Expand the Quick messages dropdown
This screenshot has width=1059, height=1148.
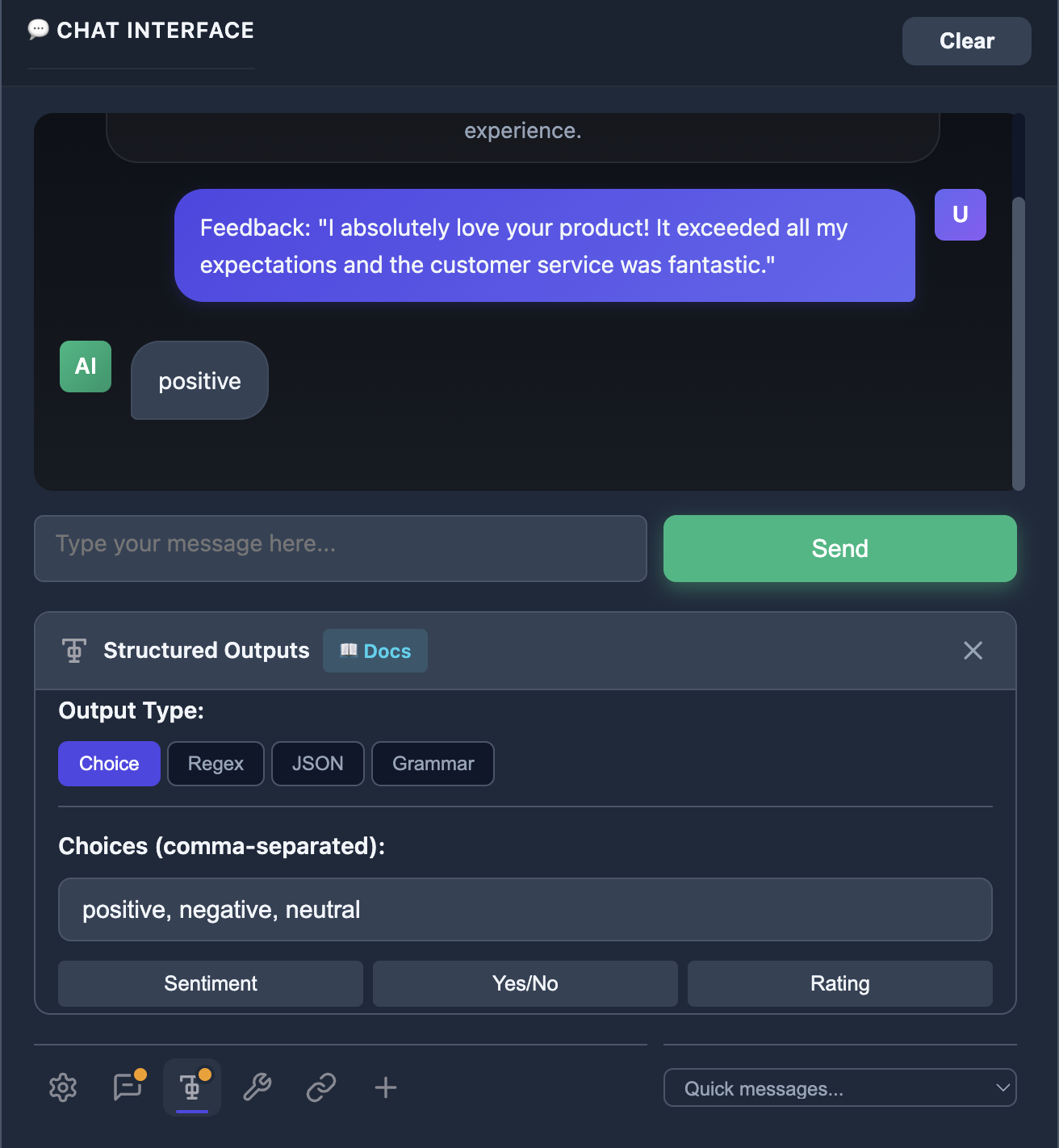click(839, 1088)
